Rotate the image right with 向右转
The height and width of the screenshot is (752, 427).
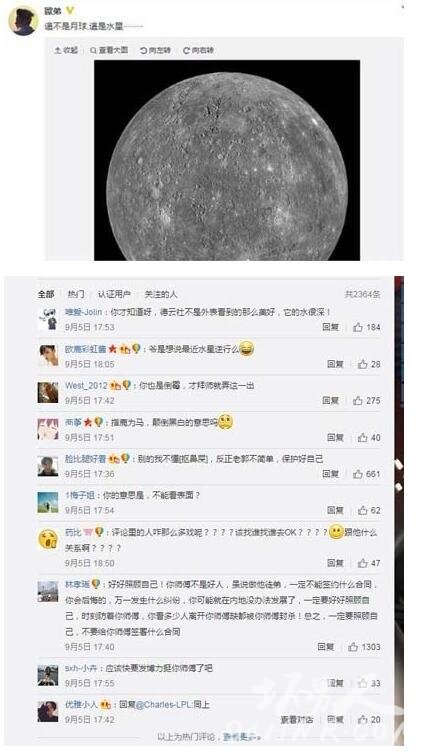click(198, 50)
